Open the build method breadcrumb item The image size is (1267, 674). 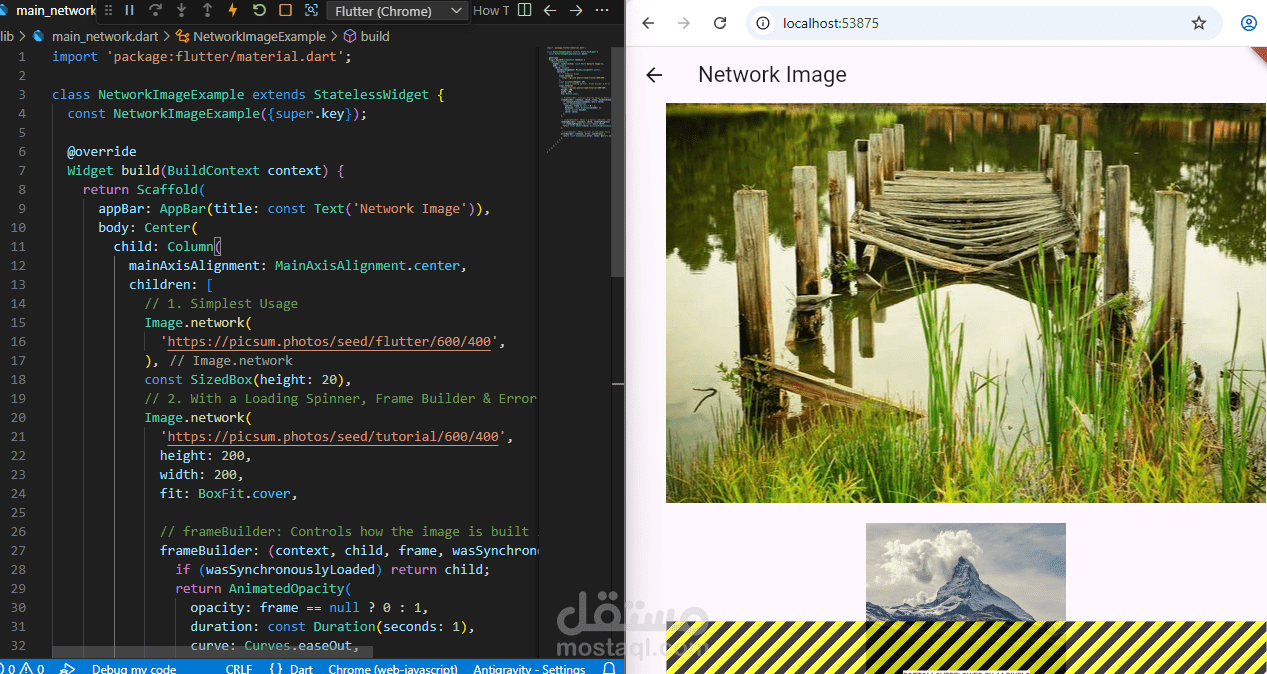click(x=366, y=36)
